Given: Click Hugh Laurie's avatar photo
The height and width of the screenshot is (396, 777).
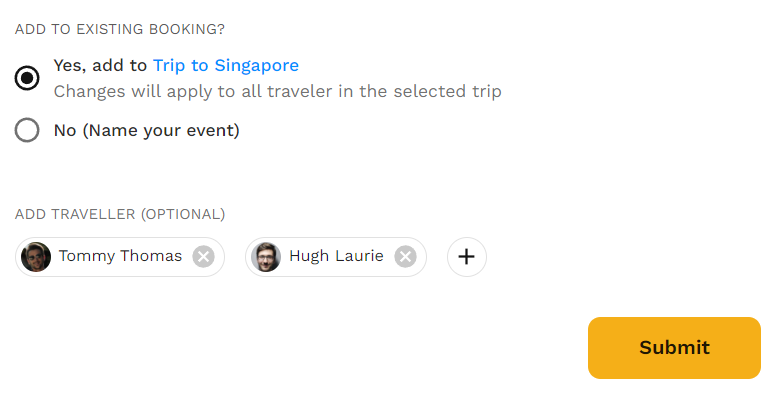Looking at the screenshot, I should click(266, 257).
